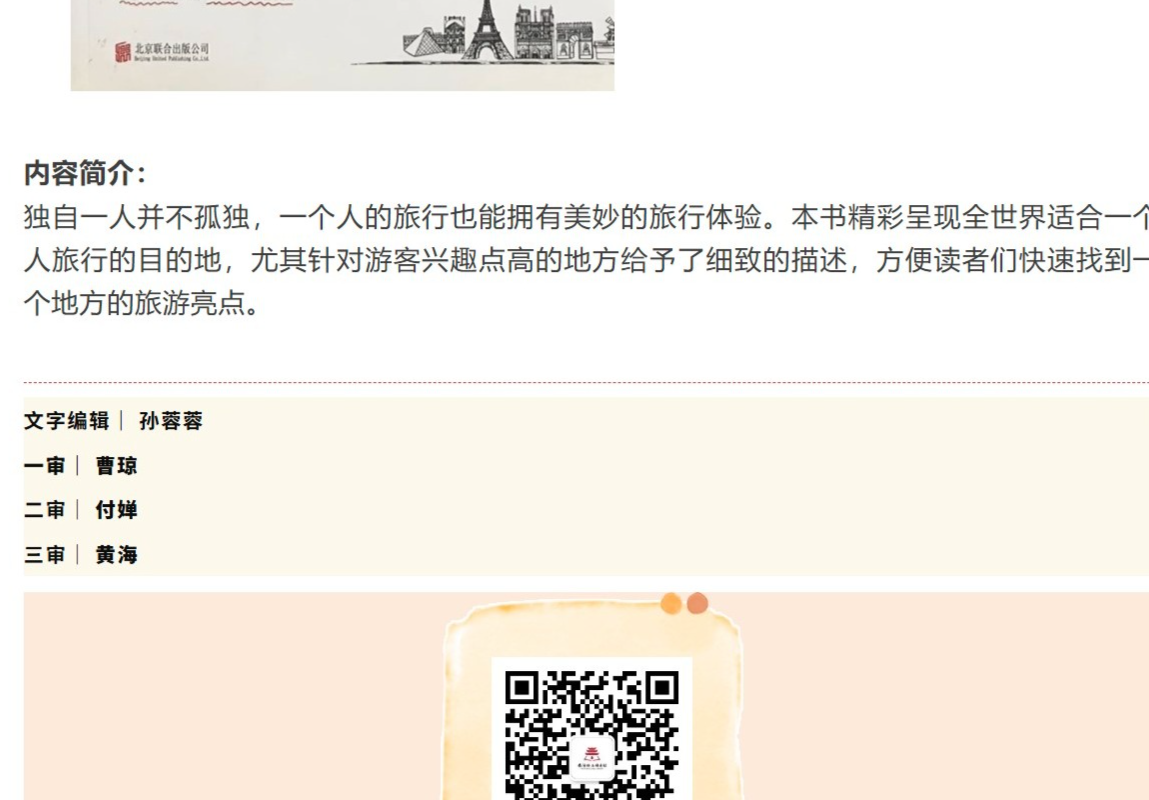1149x800 pixels.
Task: Click the 三审 label
Action: click(x=45, y=555)
